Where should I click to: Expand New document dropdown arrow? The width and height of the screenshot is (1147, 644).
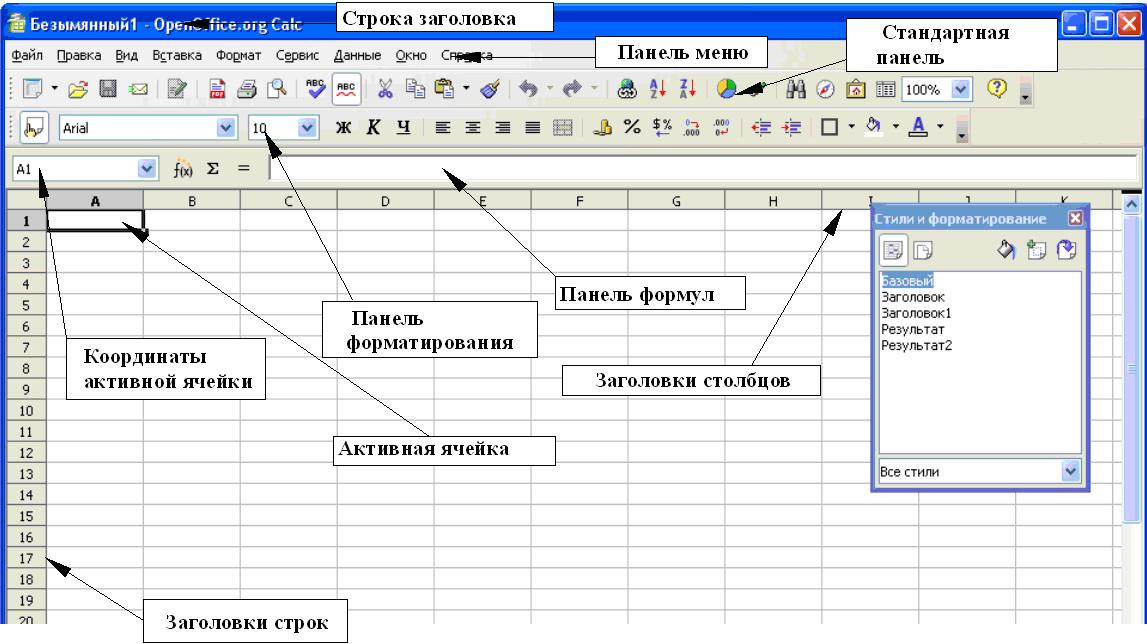(55, 89)
